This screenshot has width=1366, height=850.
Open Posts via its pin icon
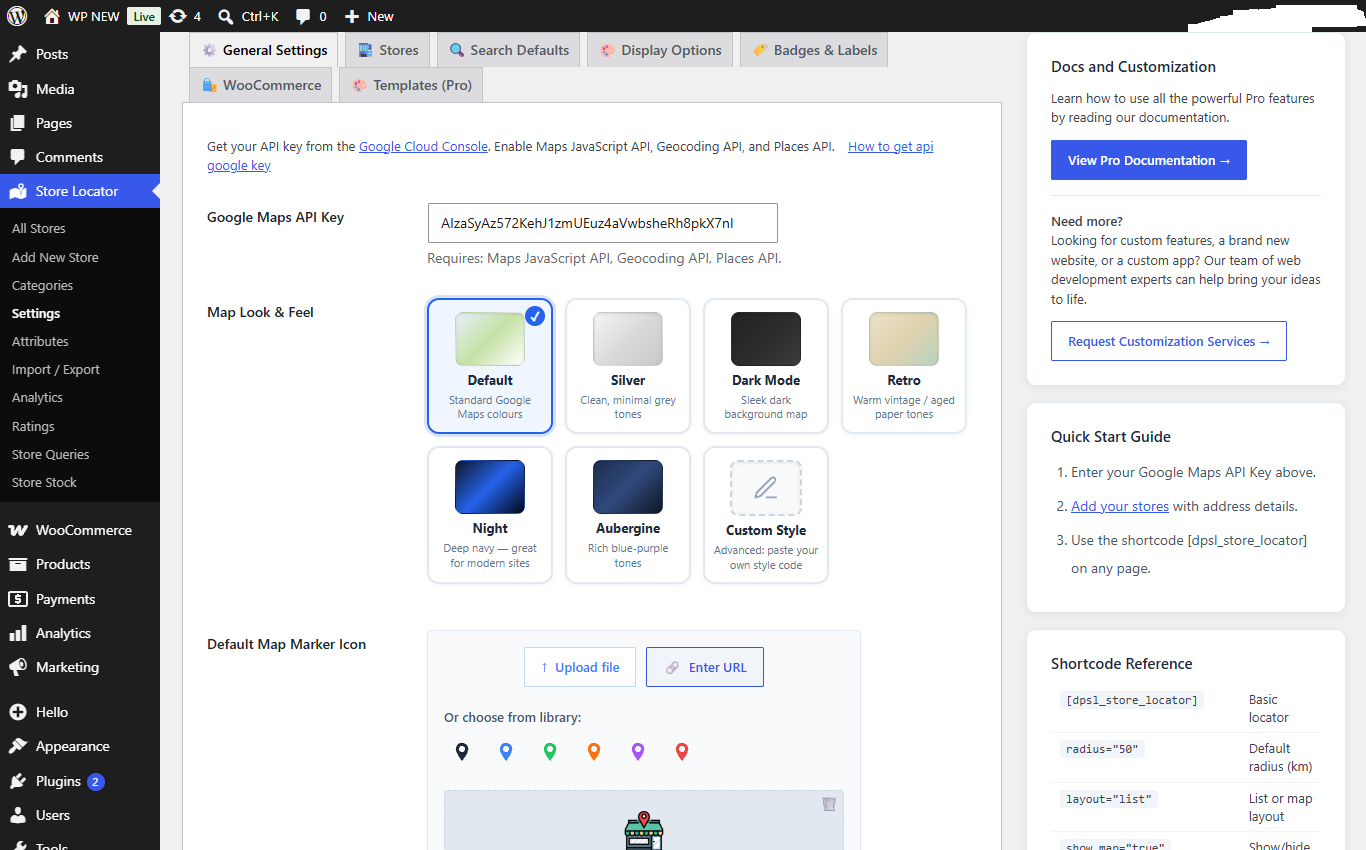[18, 54]
